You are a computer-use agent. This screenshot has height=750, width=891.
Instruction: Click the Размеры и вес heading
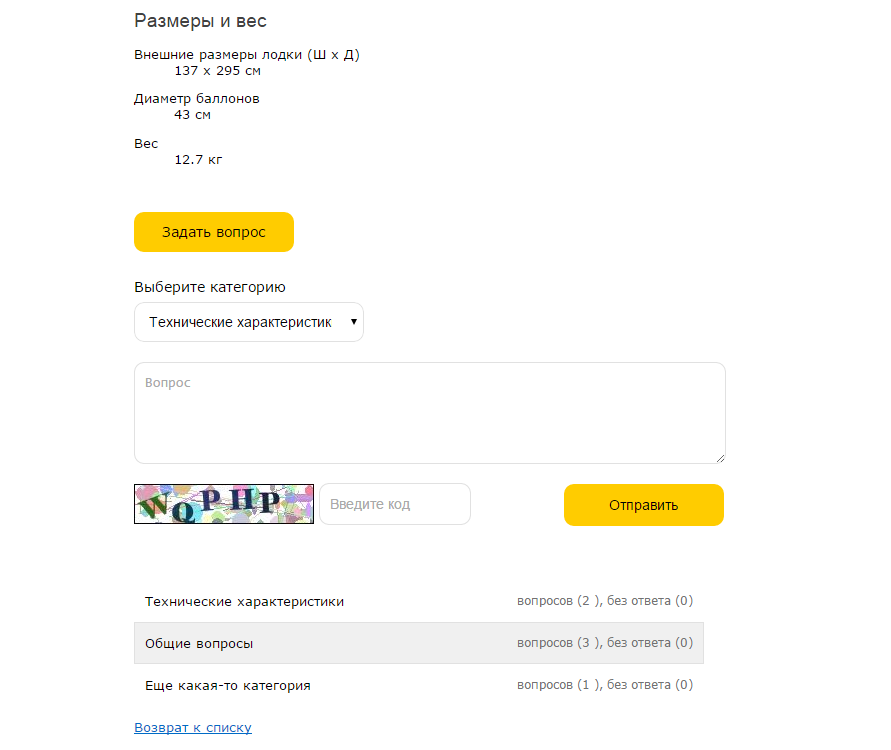tap(200, 21)
